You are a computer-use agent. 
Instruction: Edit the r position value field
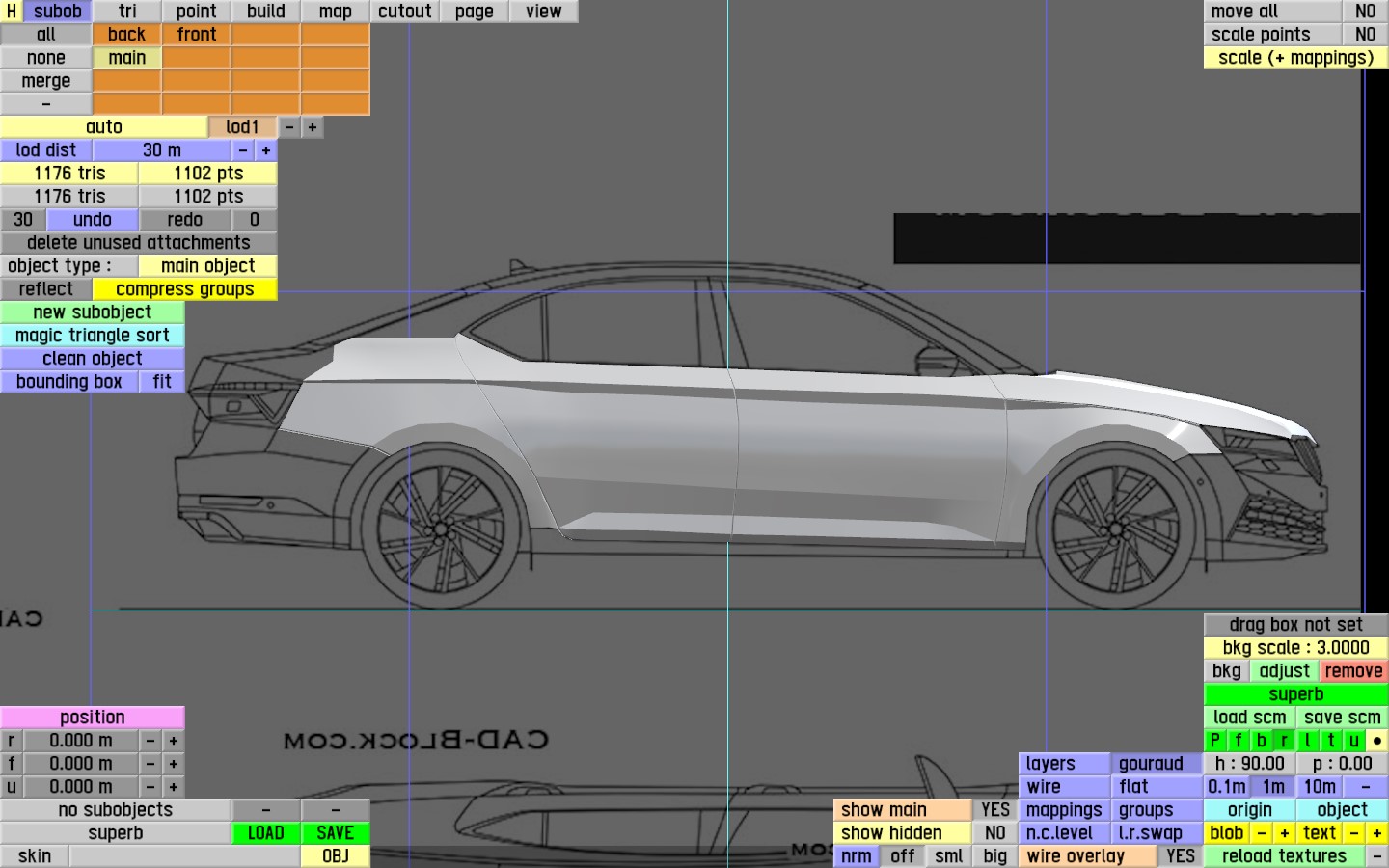pos(81,741)
